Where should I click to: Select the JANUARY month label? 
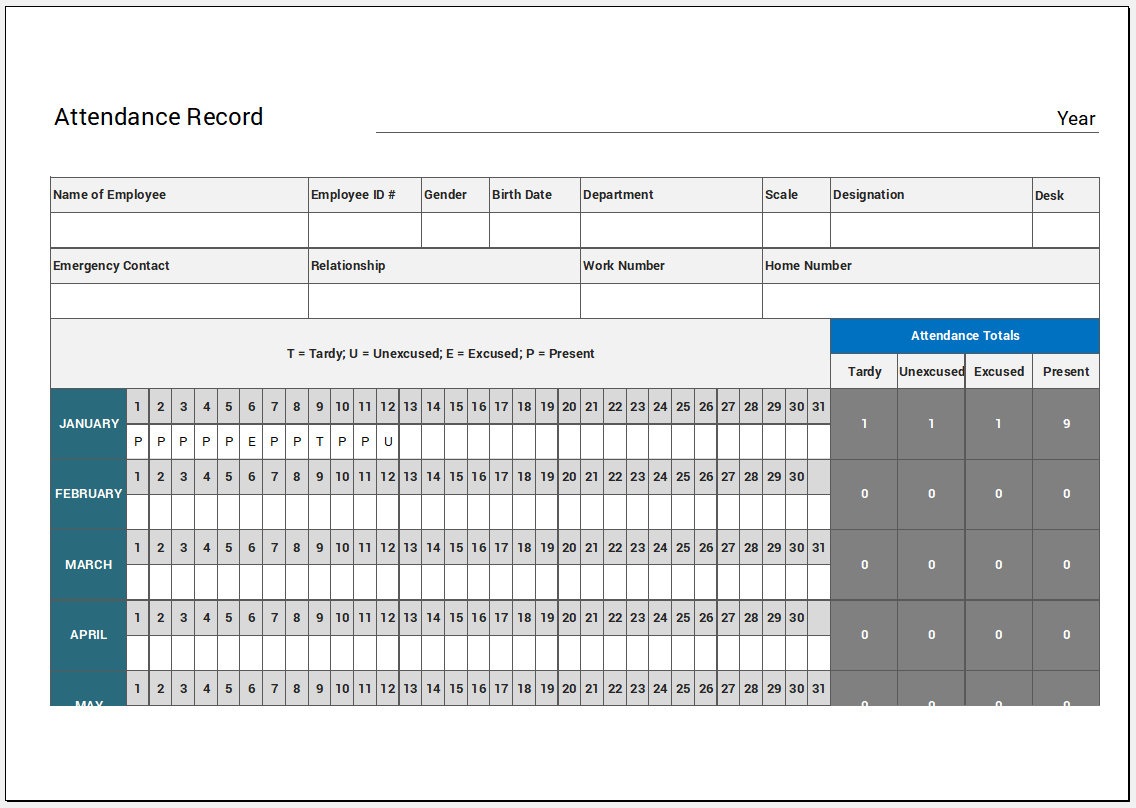(x=88, y=424)
